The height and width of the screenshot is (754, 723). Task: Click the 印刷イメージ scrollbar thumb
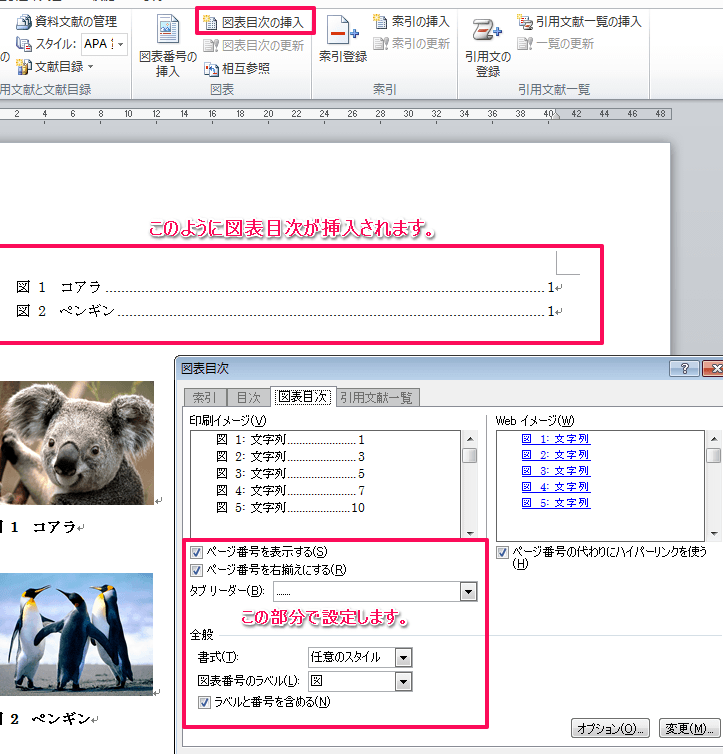point(470,455)
